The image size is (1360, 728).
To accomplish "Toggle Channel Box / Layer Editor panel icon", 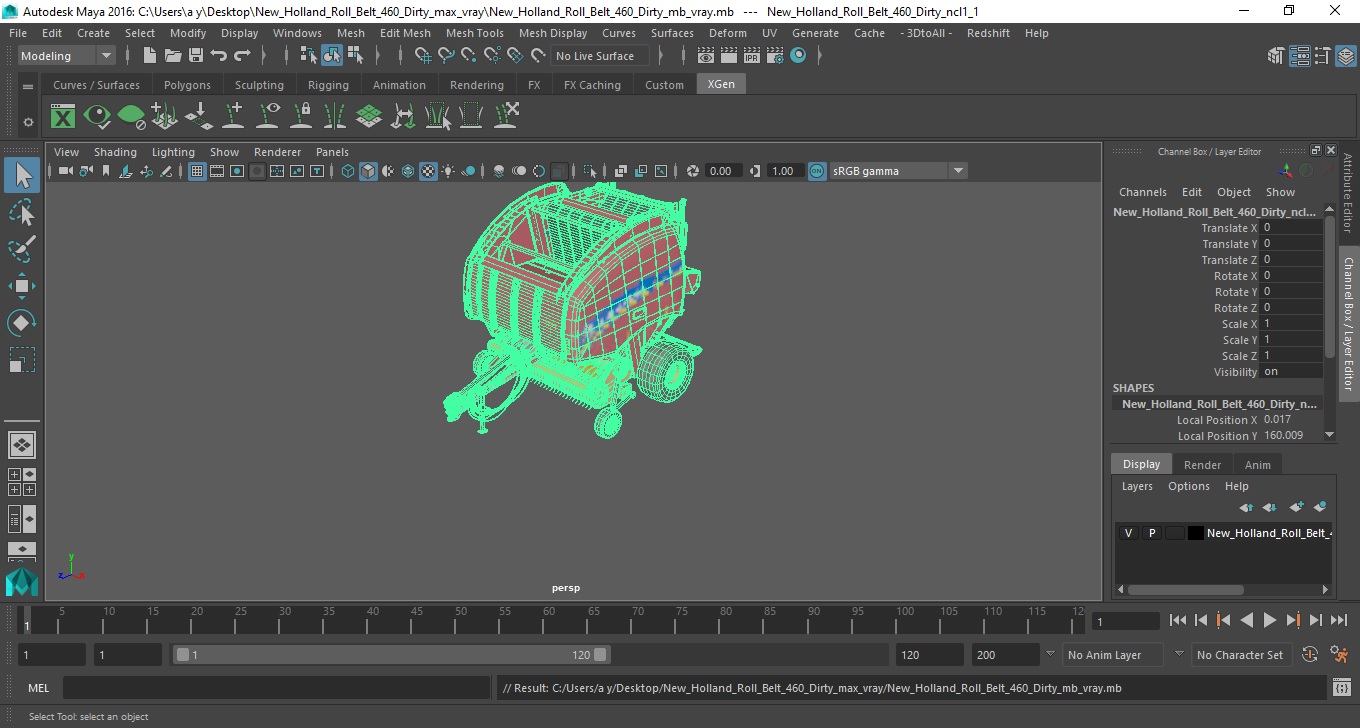I will click(1345, 56).
